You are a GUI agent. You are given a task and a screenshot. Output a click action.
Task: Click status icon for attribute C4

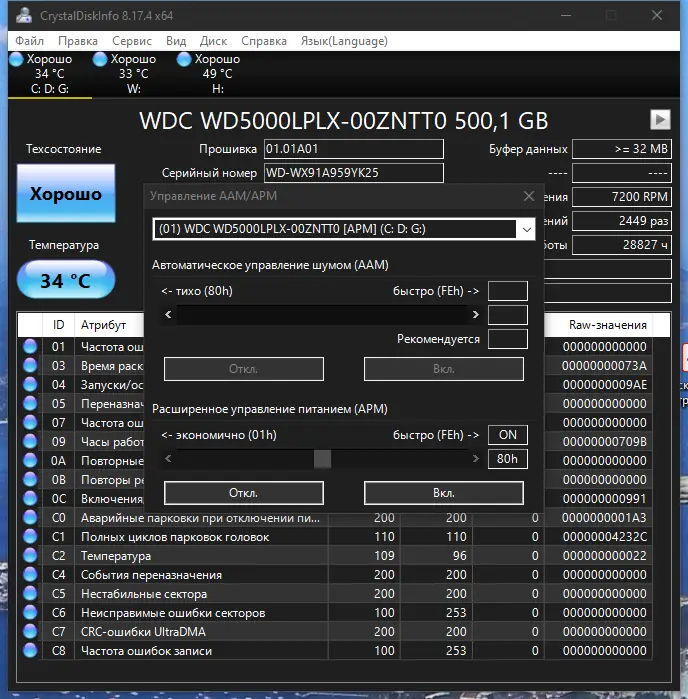tap(30, 574)
